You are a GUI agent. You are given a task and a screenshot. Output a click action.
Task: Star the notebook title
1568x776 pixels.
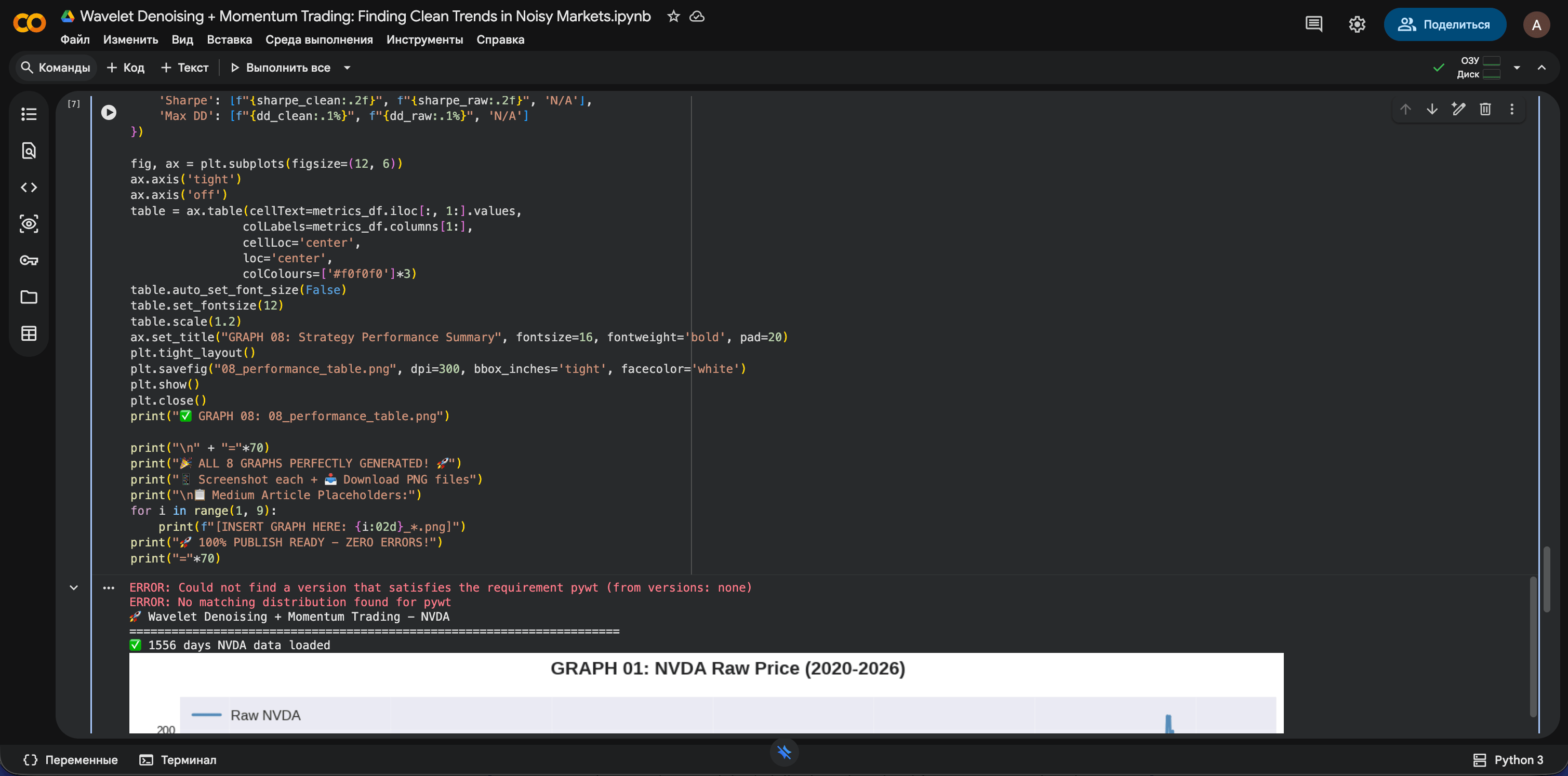click(x=673, y=17)
